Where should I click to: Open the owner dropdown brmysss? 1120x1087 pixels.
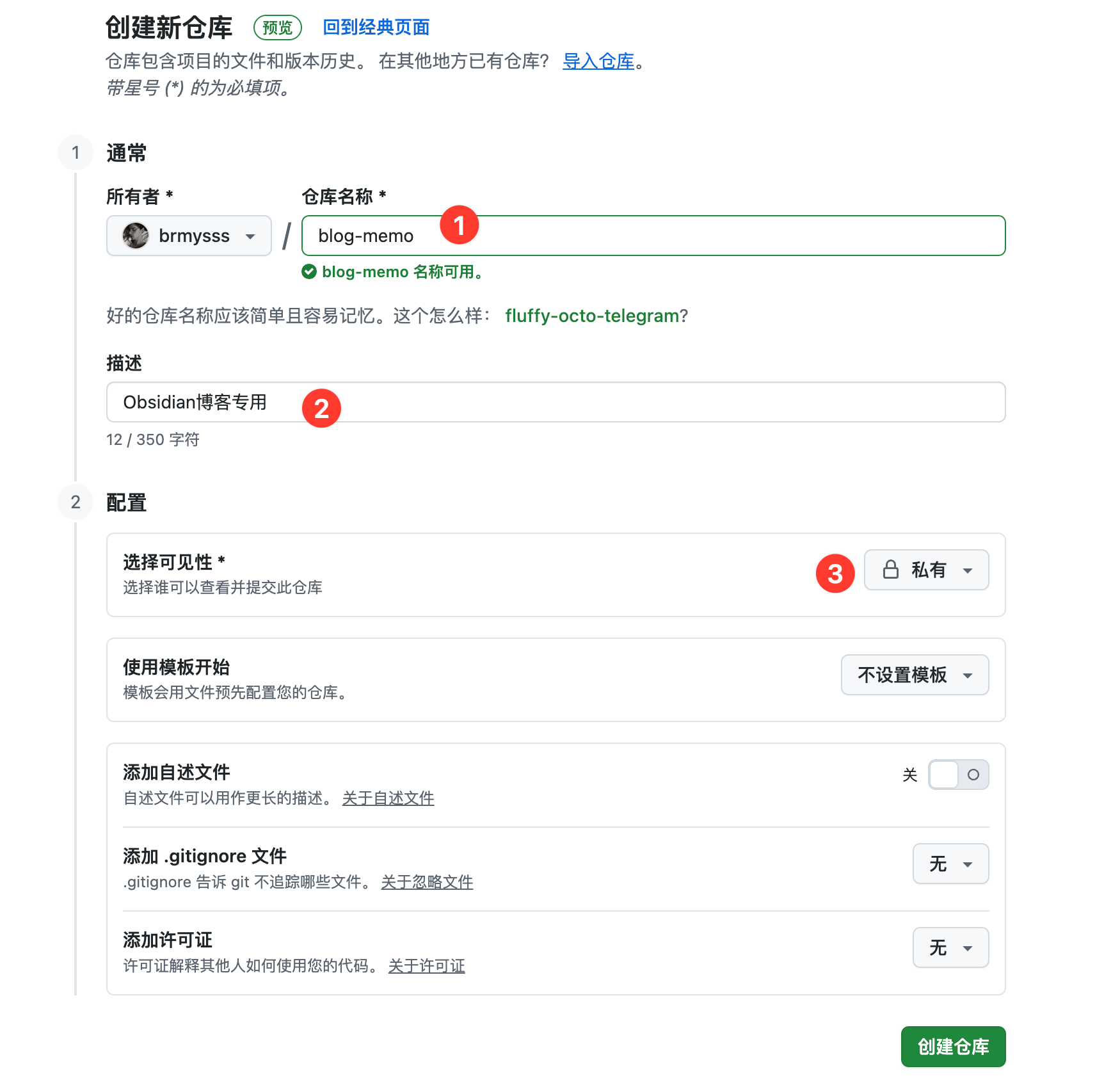point(189,236)
